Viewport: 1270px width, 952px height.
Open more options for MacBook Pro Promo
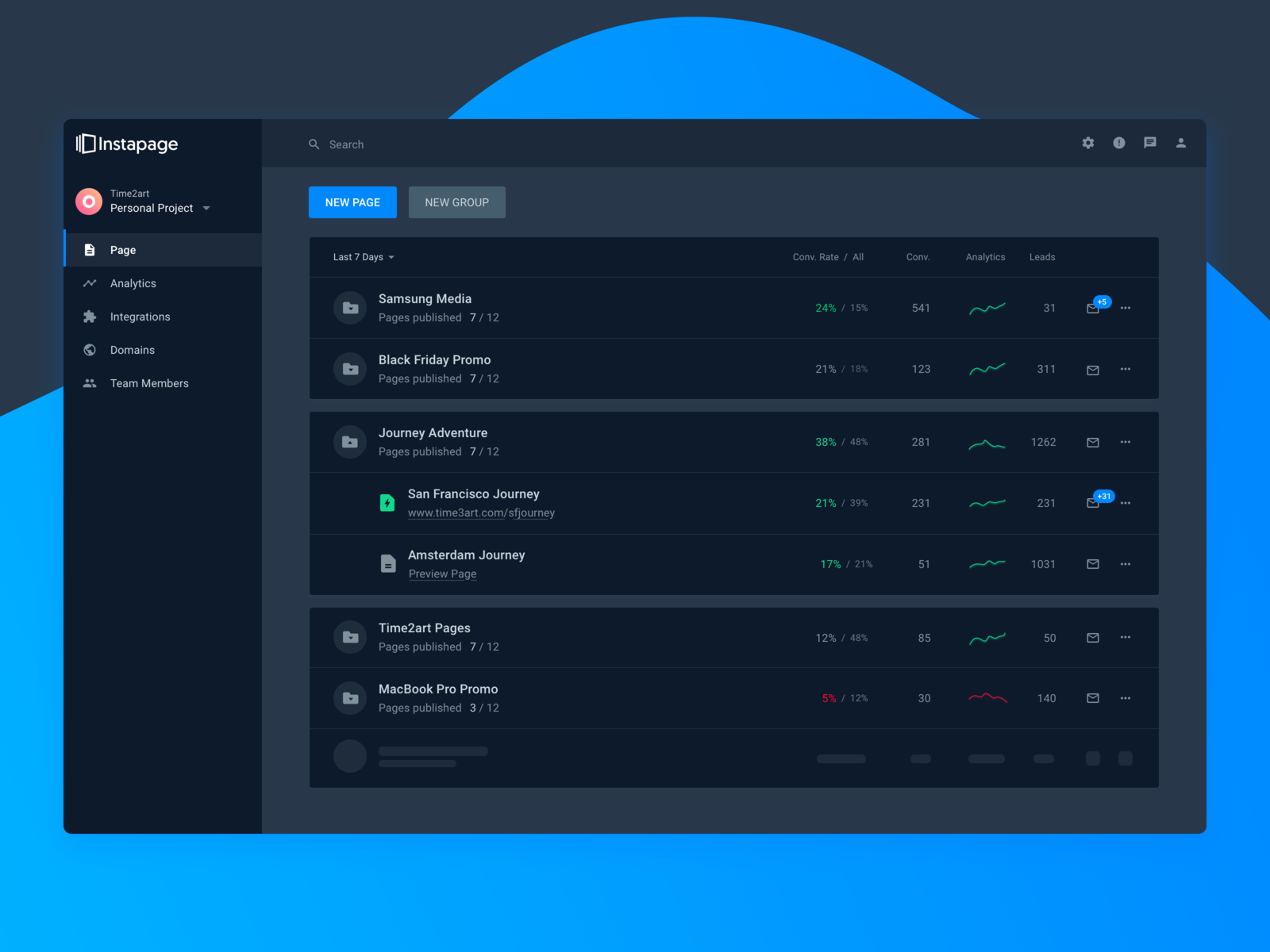coord(1126,698)
